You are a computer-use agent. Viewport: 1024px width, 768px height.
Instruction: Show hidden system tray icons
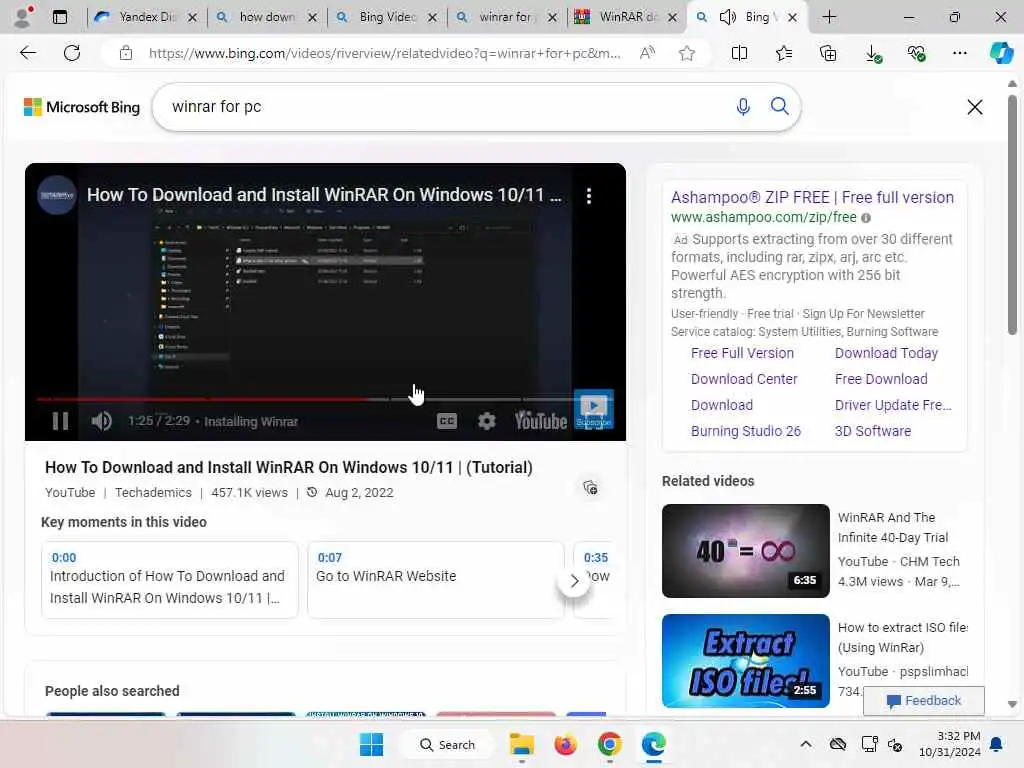[806, 744]
